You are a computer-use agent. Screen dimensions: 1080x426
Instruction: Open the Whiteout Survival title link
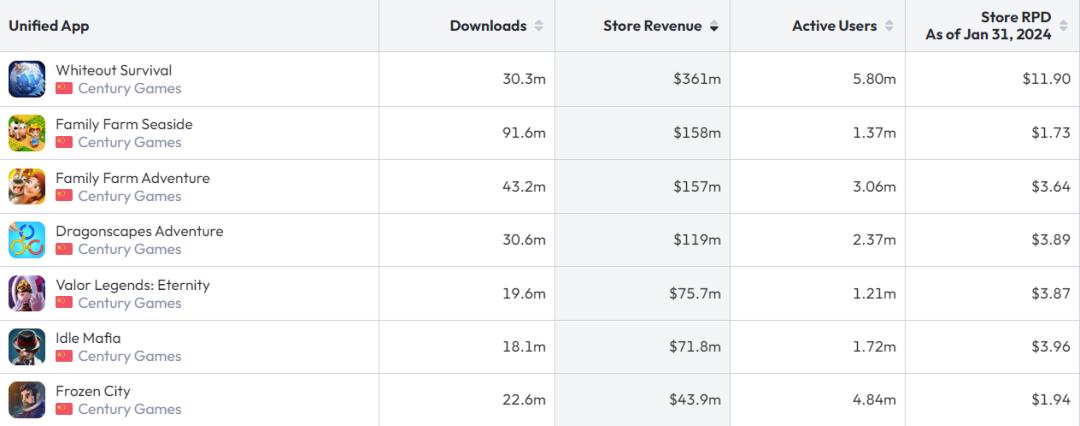(113, 70)
